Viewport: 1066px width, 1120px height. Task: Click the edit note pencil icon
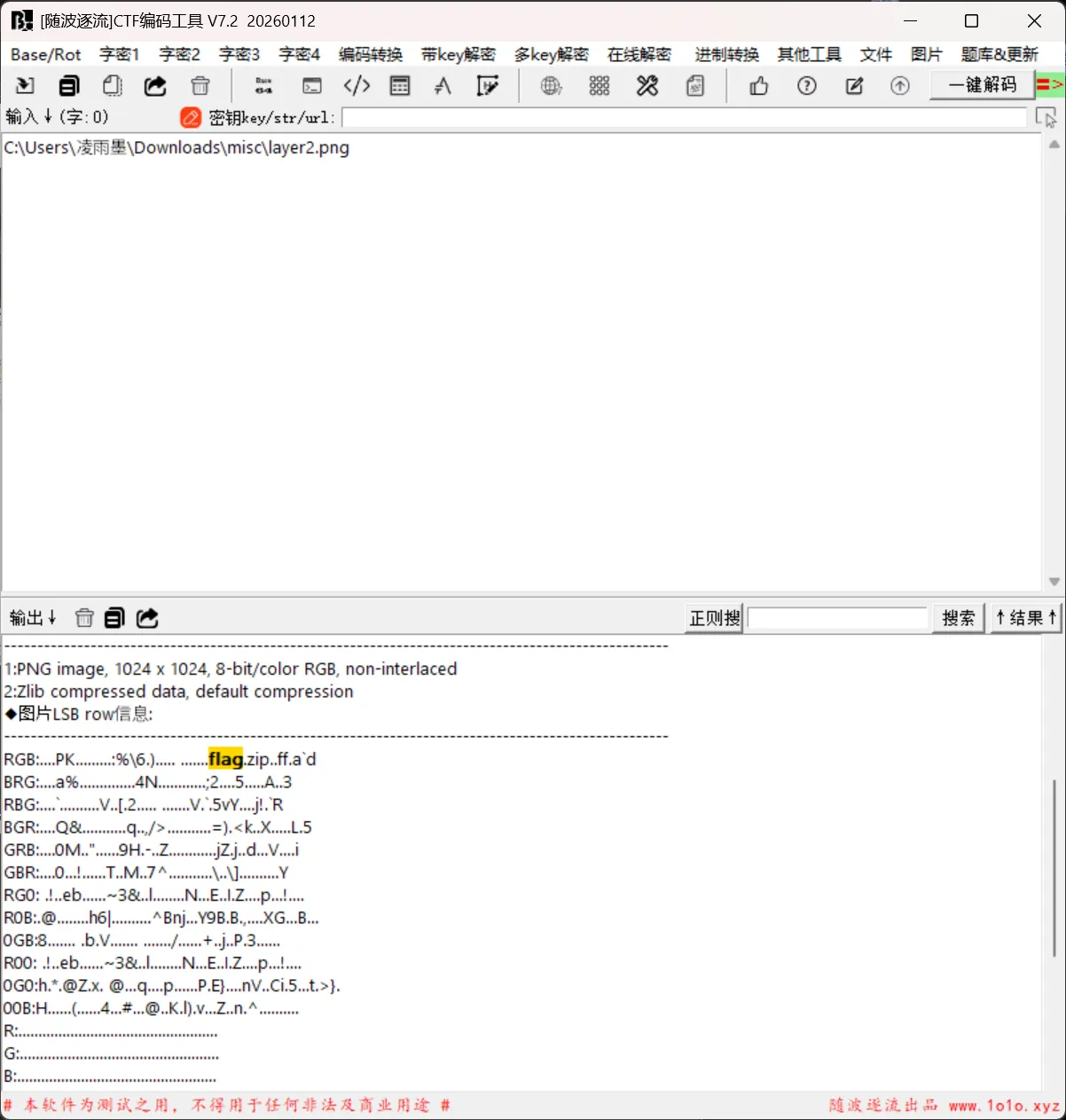tap(855, 85)
